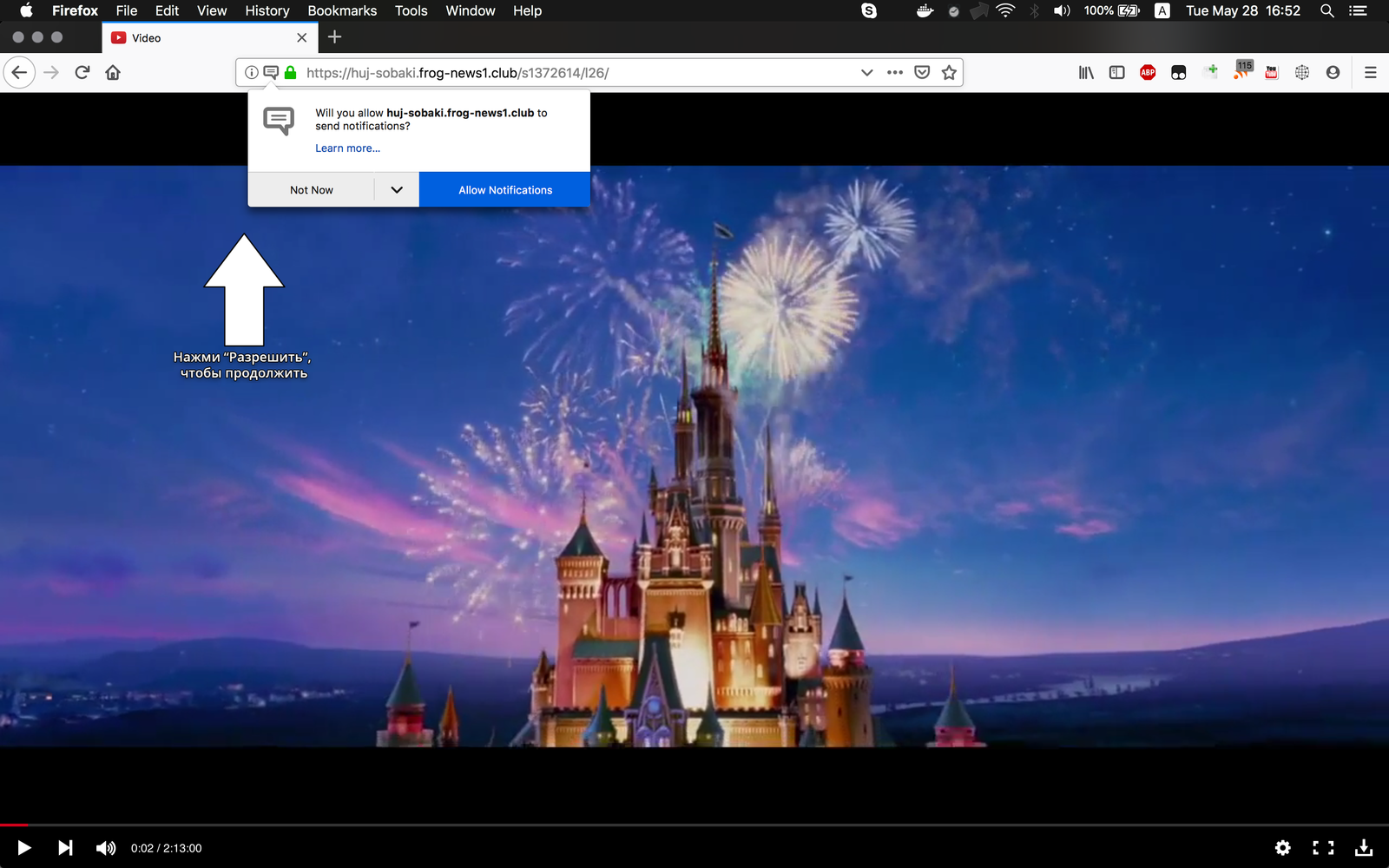Save page to Pocket
1389x868 pixels.
(x=922, y=73)
